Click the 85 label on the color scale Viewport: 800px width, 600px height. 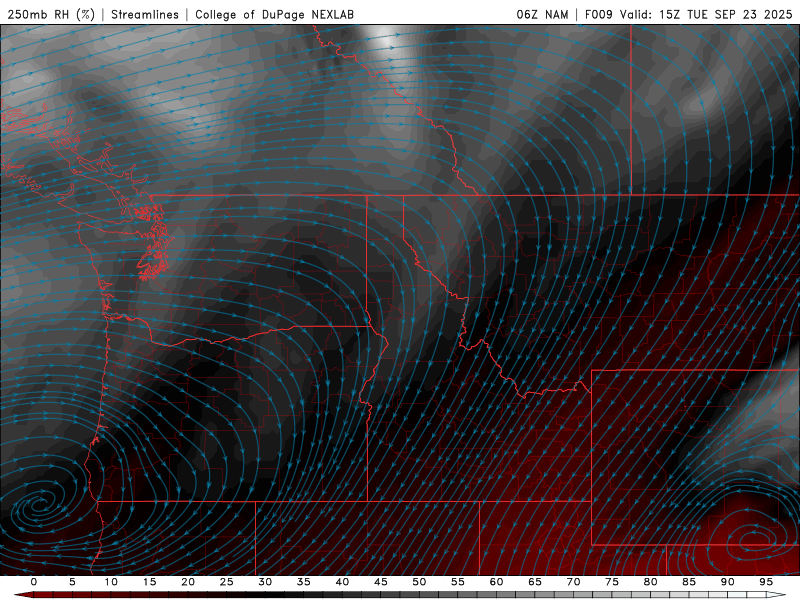pos(689,582)
